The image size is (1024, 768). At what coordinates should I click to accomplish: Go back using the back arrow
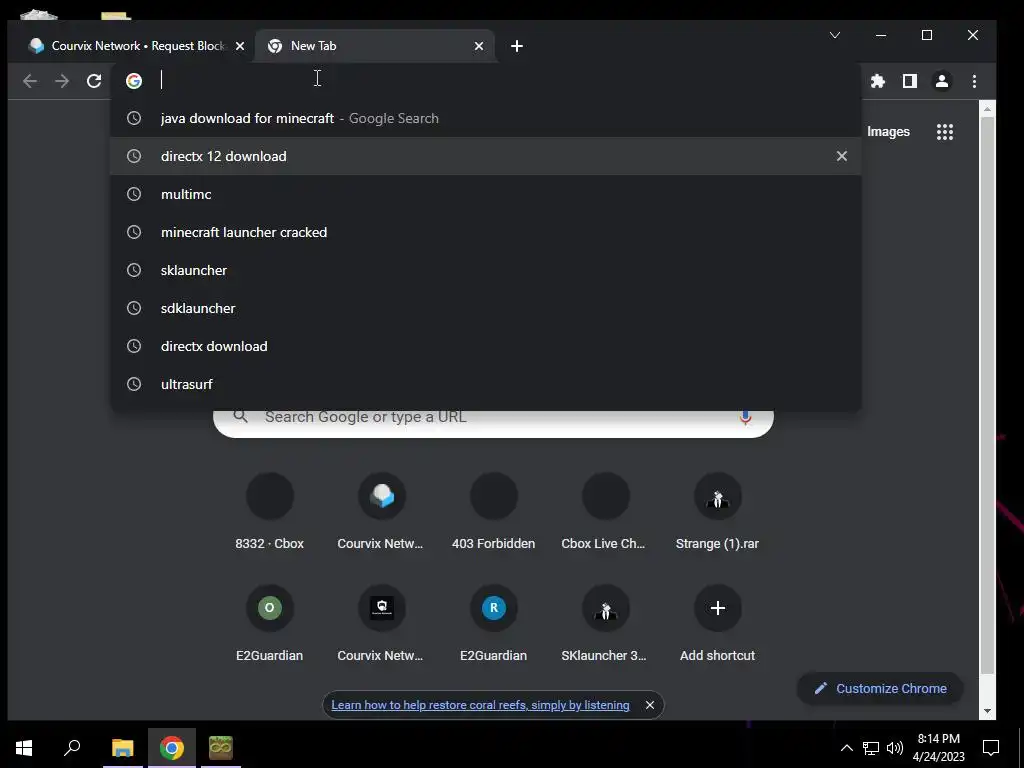(30, 81)
